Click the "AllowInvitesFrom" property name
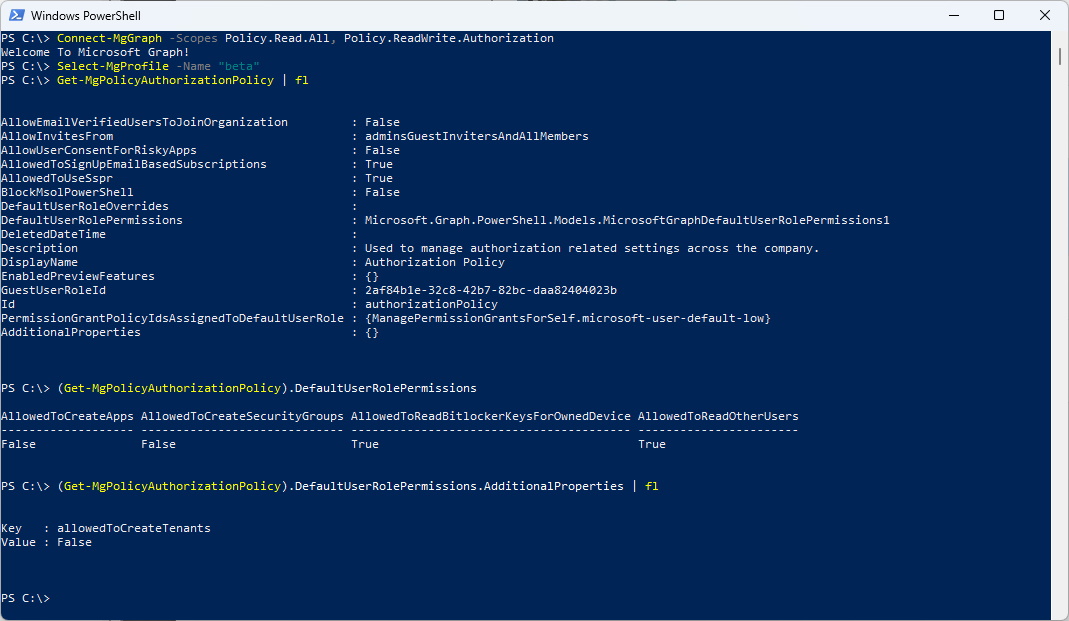The width and height of the screenshot is (1069, 621). (x=57, y=136)
